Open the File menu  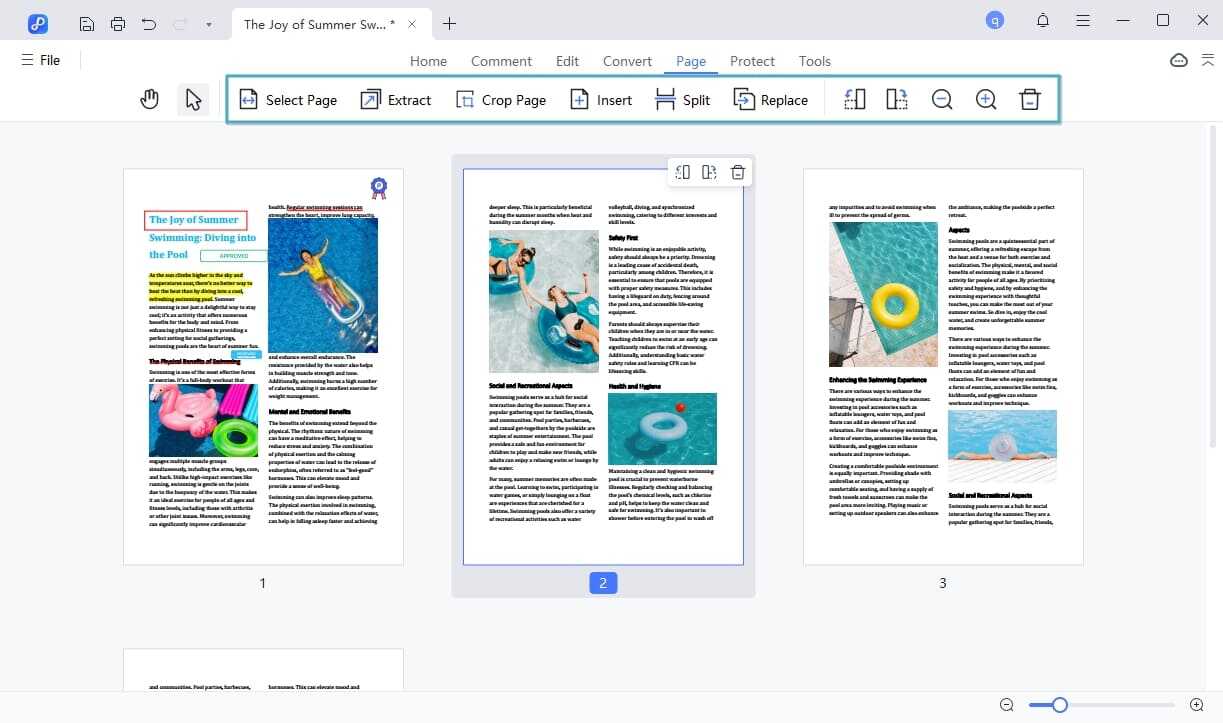click(41, 60)
